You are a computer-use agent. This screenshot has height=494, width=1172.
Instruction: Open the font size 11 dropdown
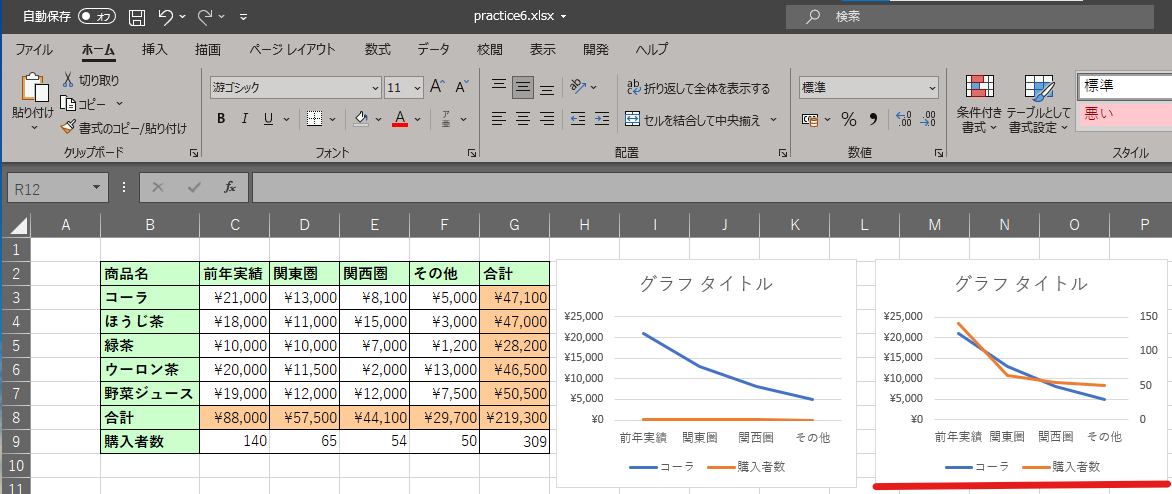416,87
